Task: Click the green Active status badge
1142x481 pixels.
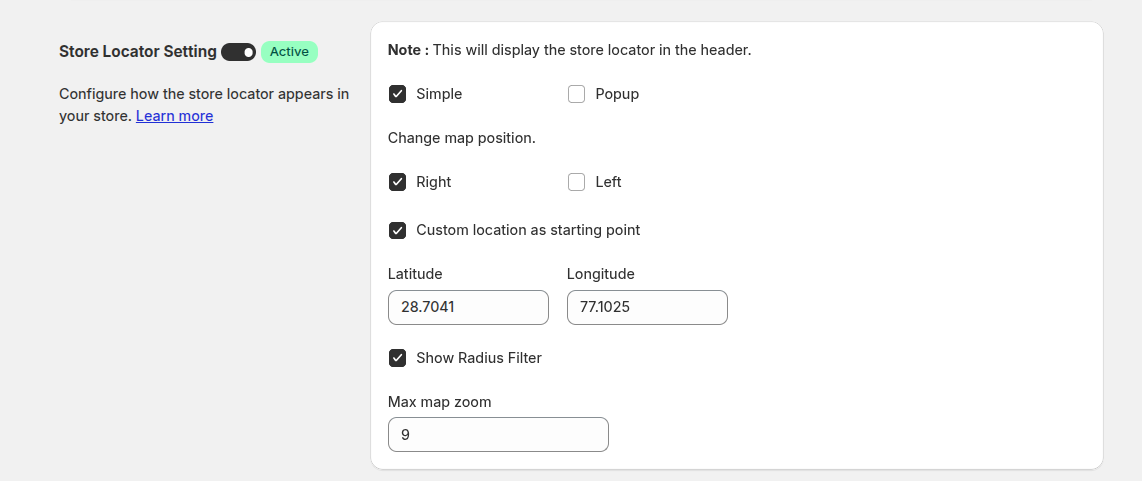Action: [289, 52]
